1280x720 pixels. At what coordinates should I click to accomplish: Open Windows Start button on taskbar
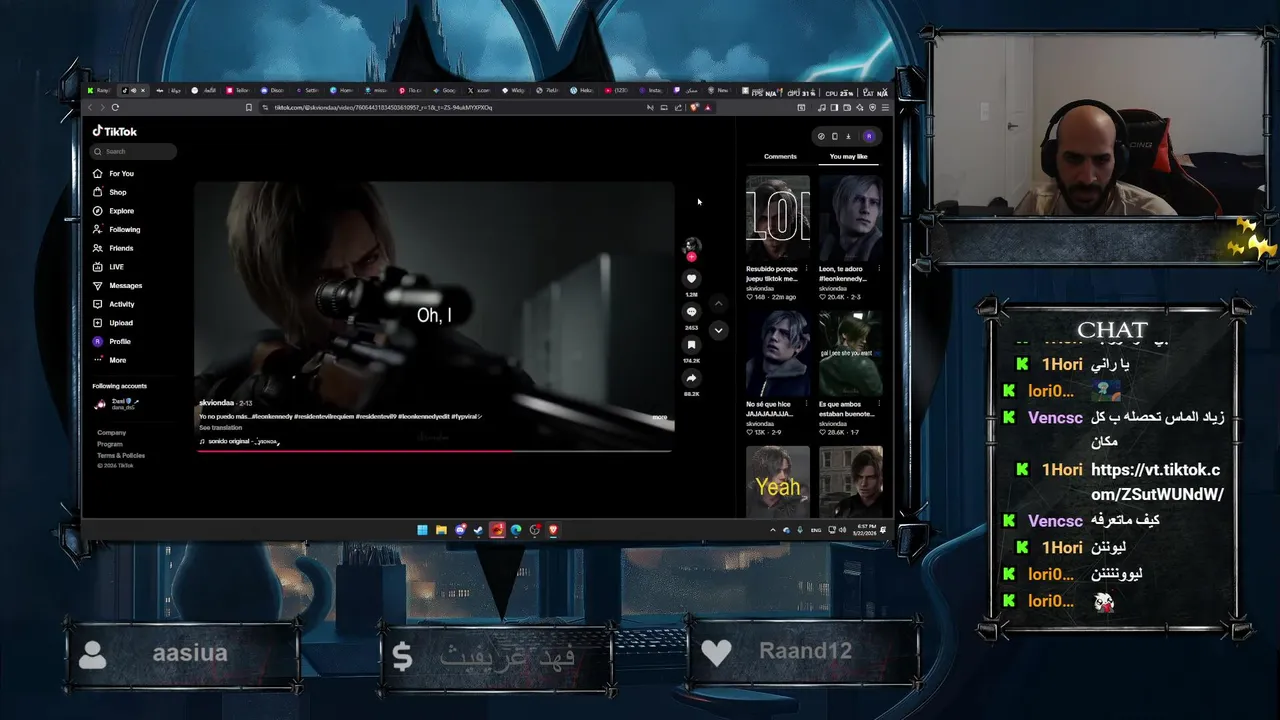coord(422,530)
